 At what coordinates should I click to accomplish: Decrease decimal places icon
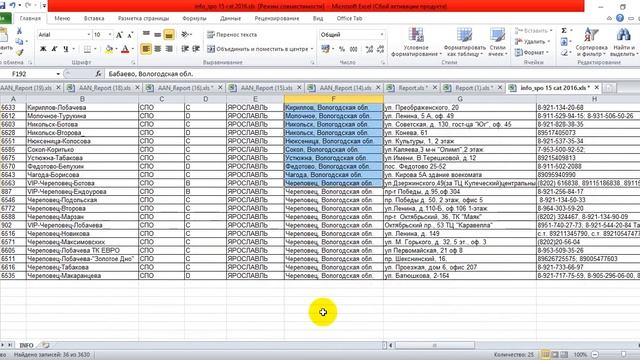[380, 49]
